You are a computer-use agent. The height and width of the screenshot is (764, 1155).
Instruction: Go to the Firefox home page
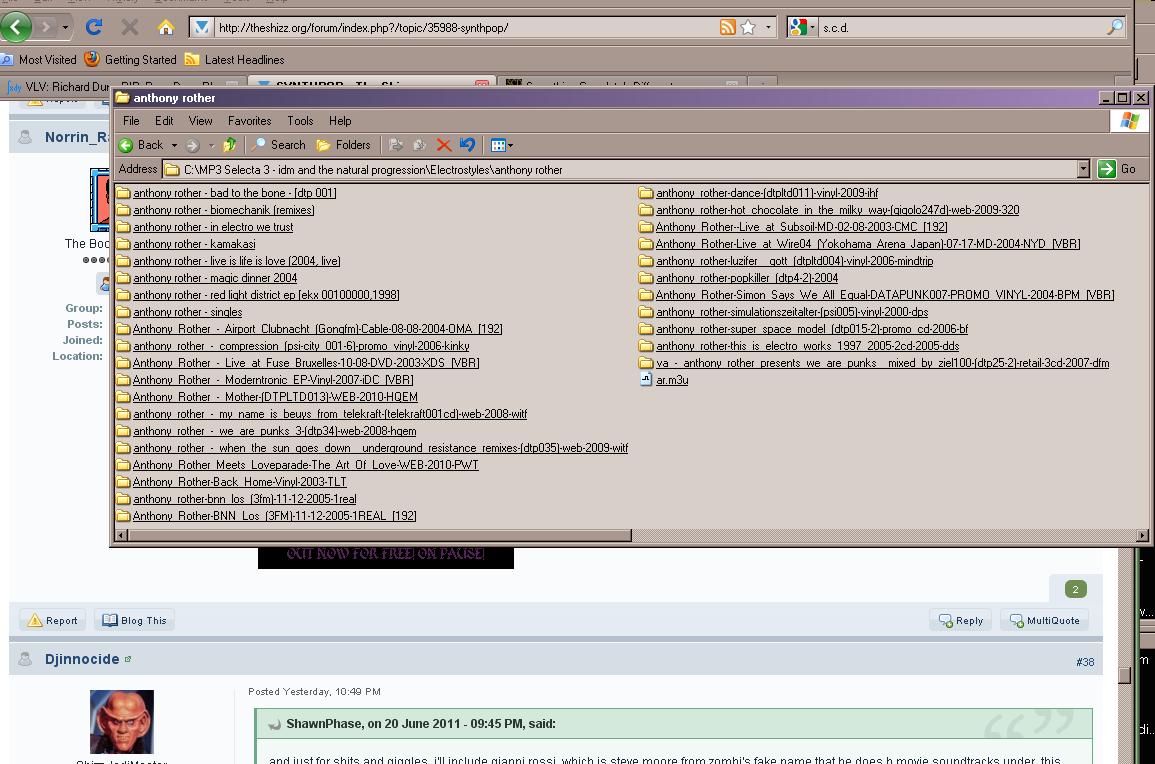coord(166,27)
